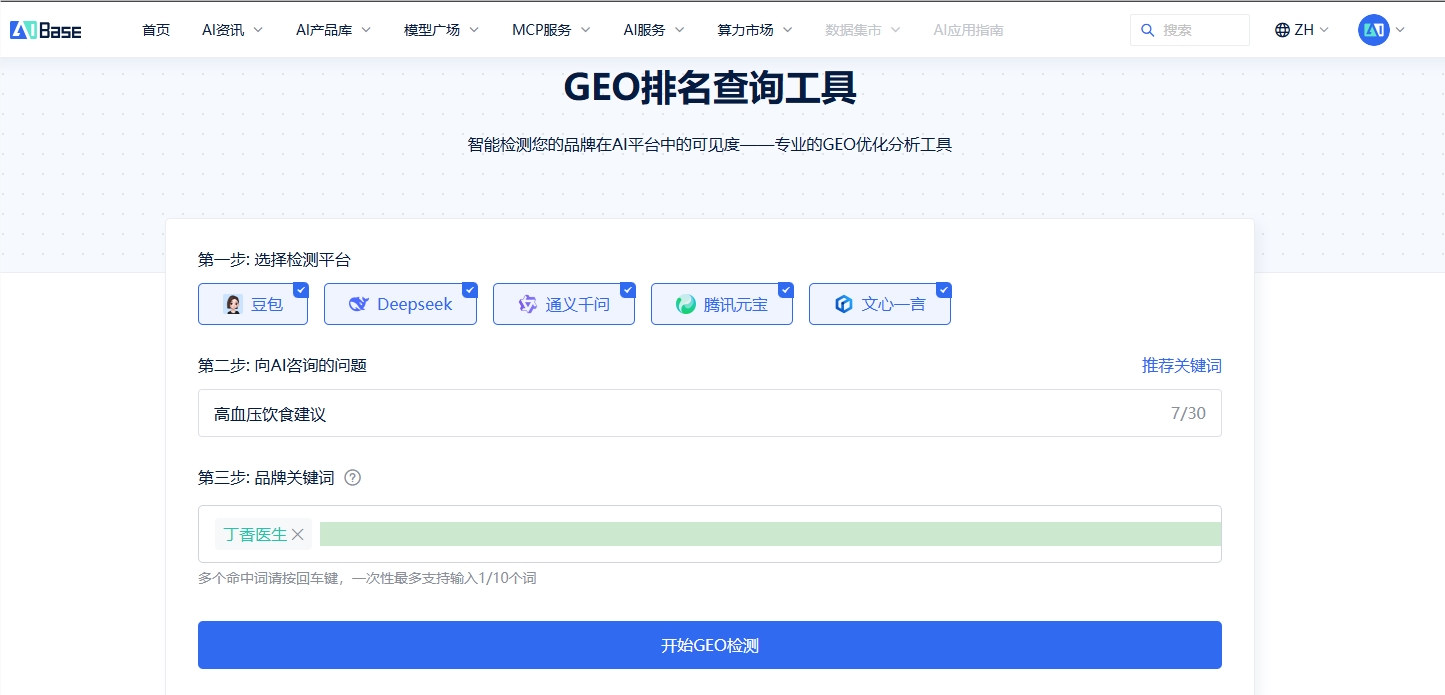Image resolution: width=1445 pixels, height=695 pixels.
Task: Open the ZH language dropdown
Action: [1303, 30]
